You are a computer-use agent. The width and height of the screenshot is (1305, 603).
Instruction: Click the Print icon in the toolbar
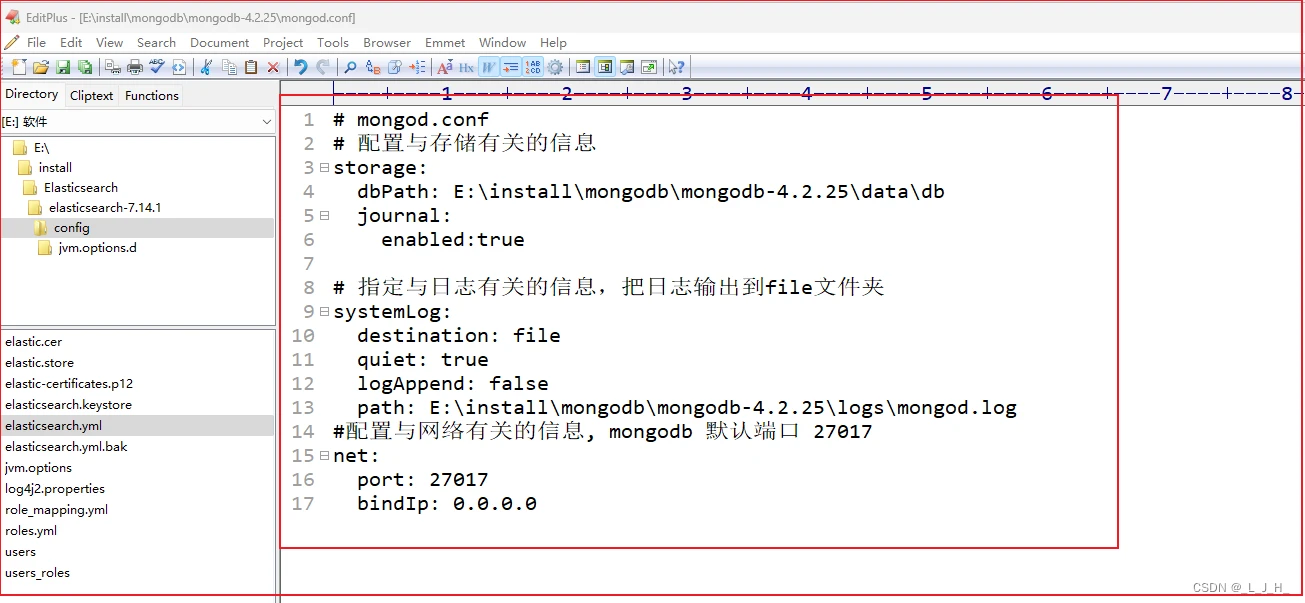(x=135, y=67)
